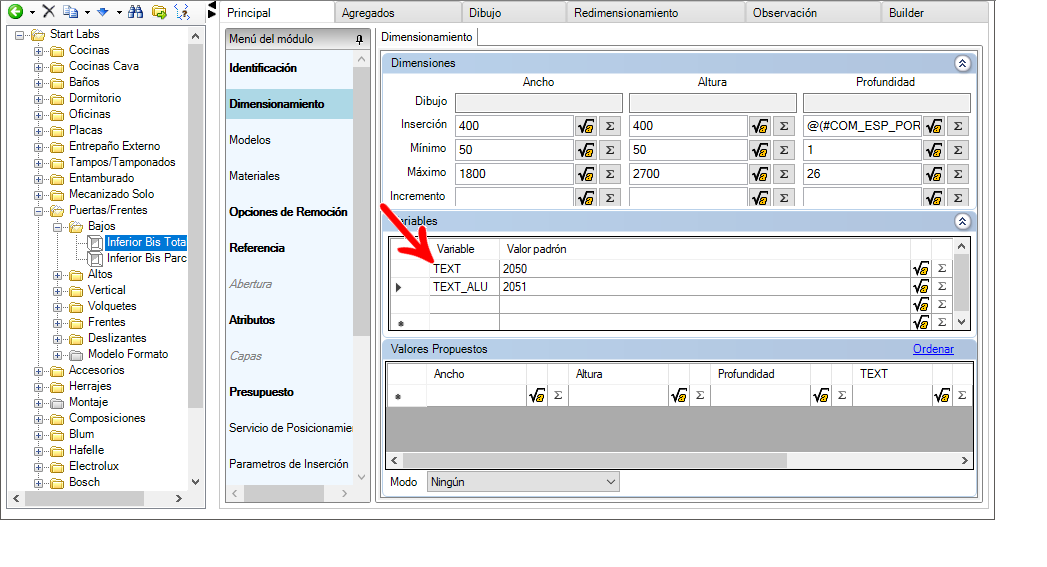1047x567 pixels.
Task: Open formula editor for Inserción Ancho
Action: (586, 126)
